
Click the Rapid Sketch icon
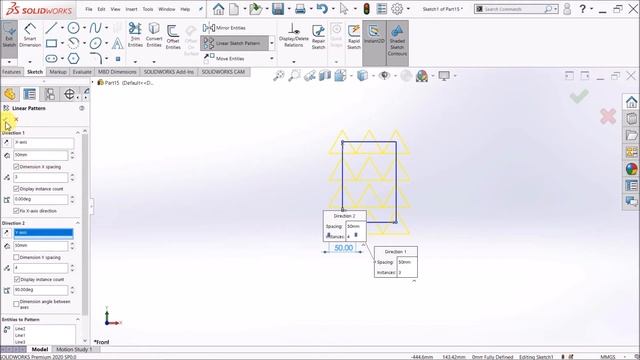(x=354, y=37)
